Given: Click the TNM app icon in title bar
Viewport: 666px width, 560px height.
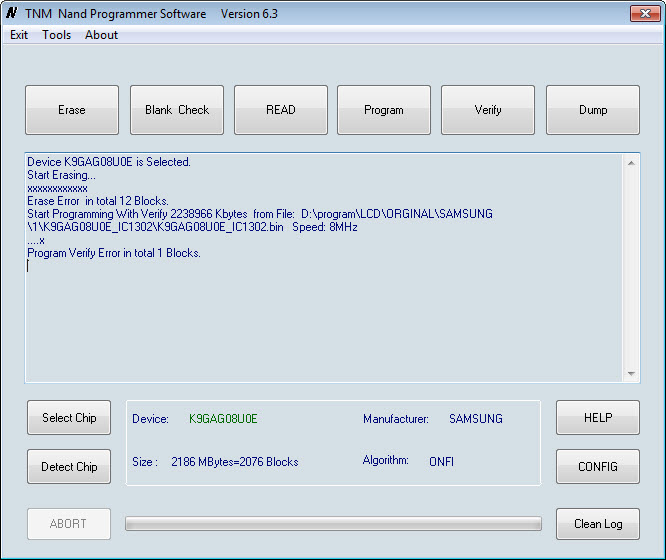Looking at the screenshot, I should [x=11, y=13].
